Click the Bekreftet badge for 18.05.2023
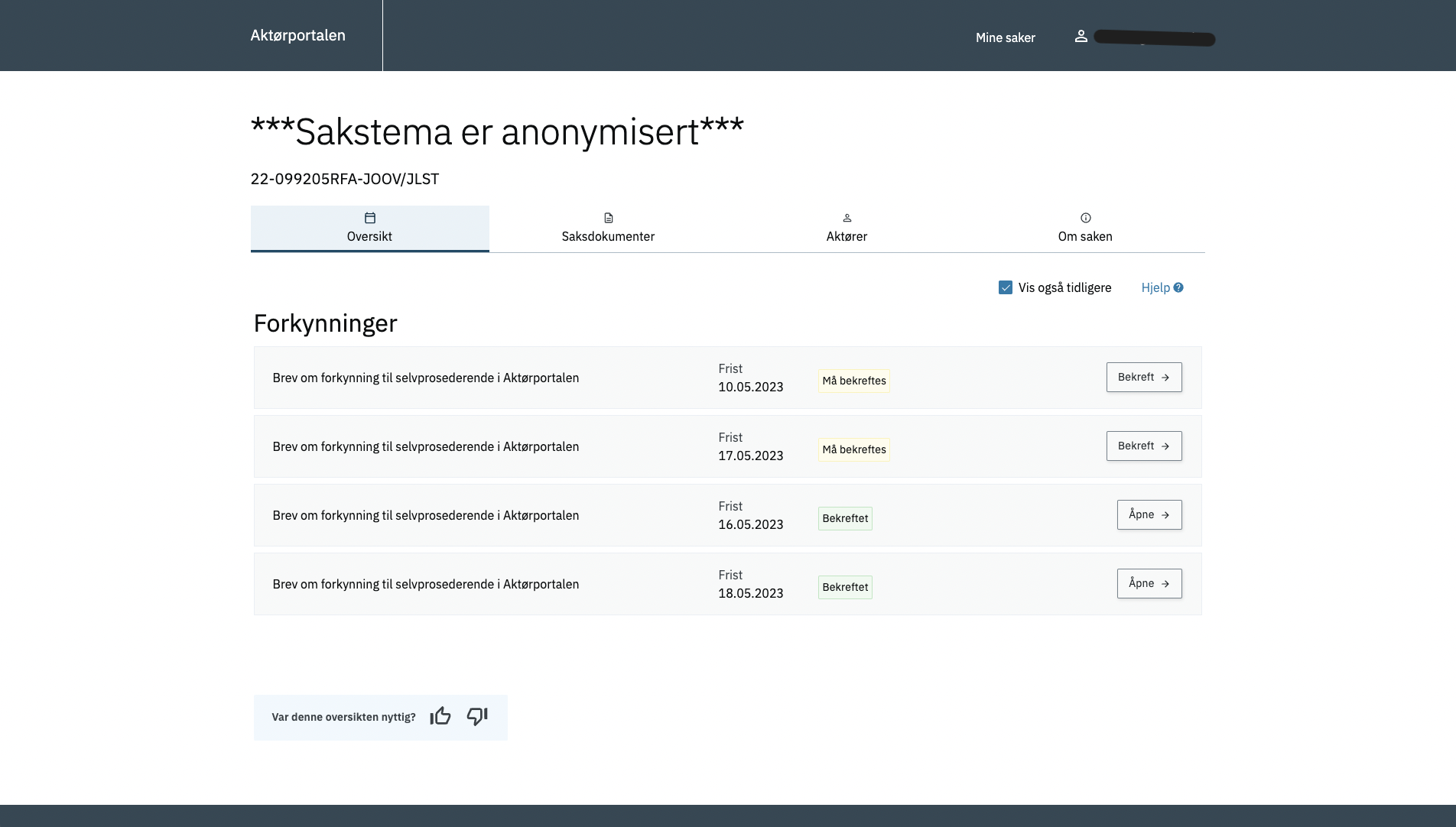Viewport: 1456px width, 827px height. pyautogui.click(x=845, y=587)
